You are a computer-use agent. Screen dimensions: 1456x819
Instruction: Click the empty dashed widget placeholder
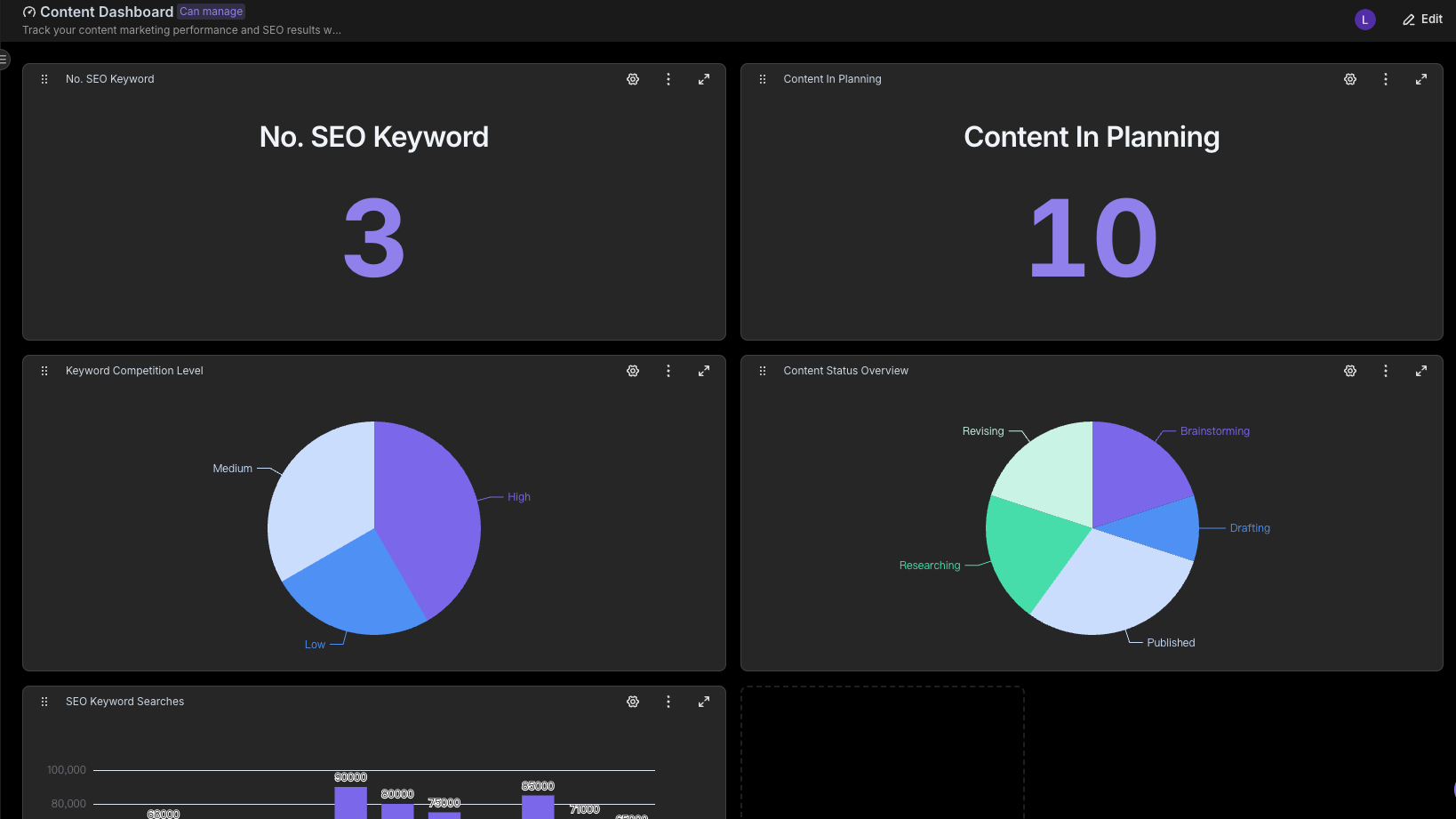coord(883,752)
